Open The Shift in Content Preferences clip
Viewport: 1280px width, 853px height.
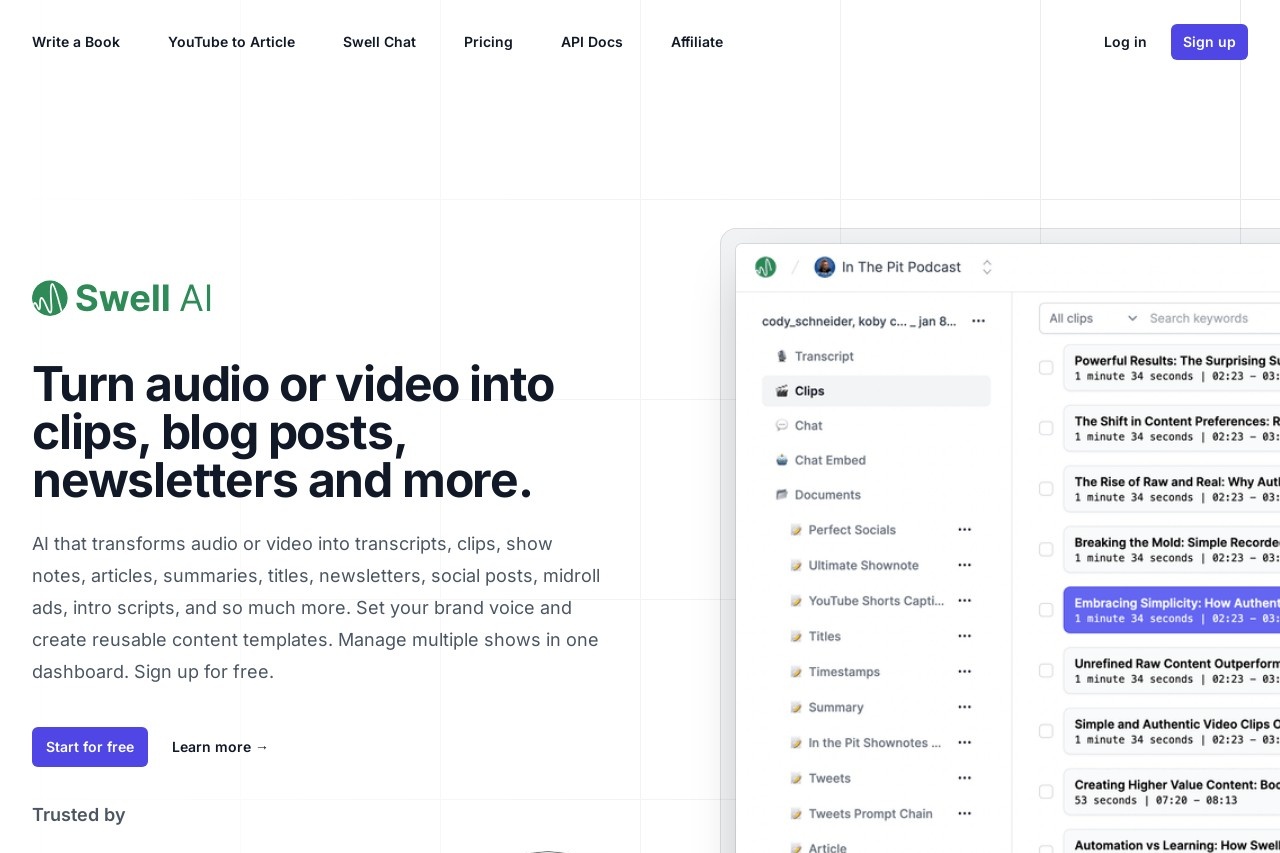(x=1177, y=421)
